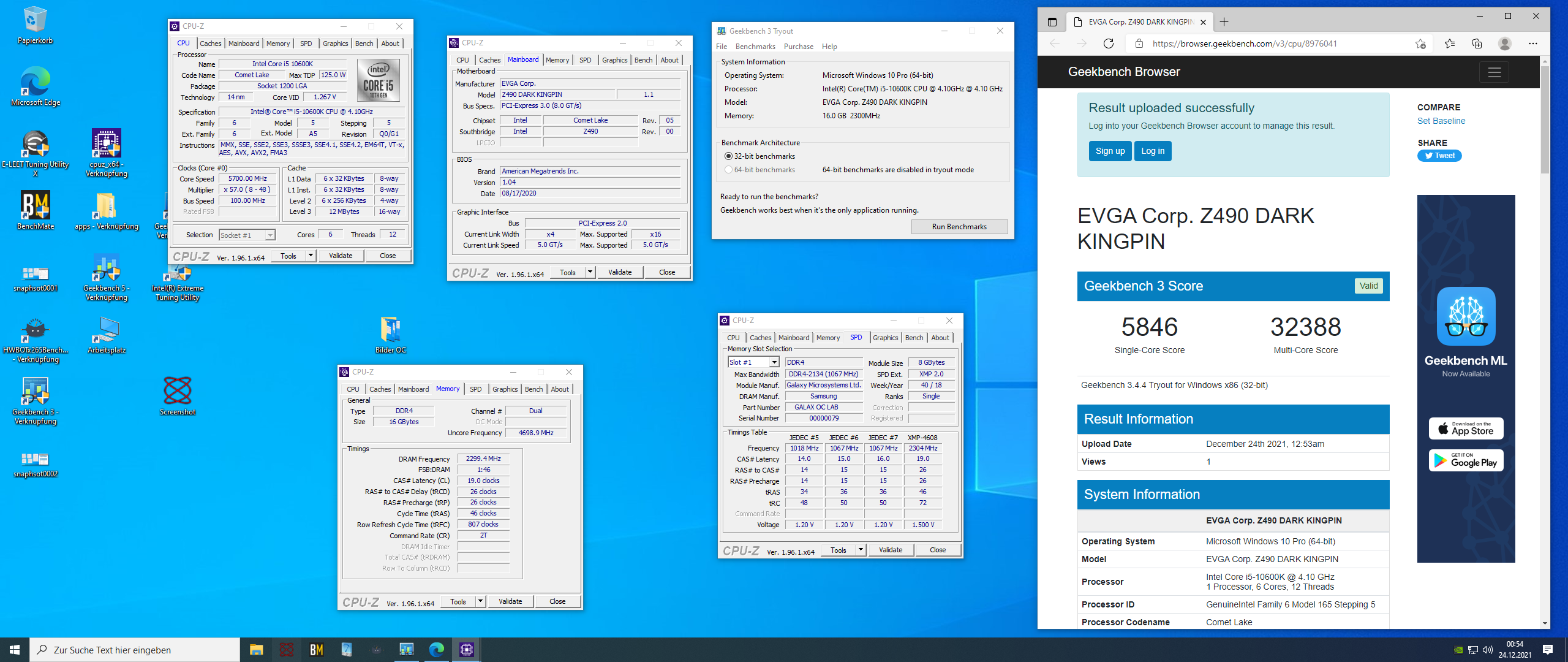Expand Tools arrow in Mainboard window
Screen dimensions: 1568x662
pos(590,272)
